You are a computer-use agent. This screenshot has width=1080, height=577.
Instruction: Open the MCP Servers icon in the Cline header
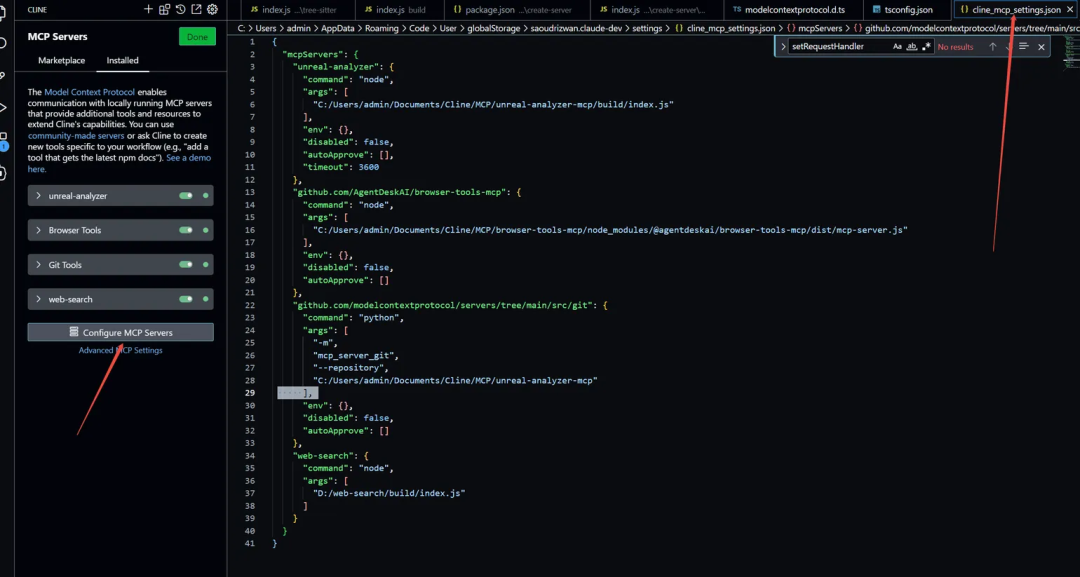click(x=164, y=9)
